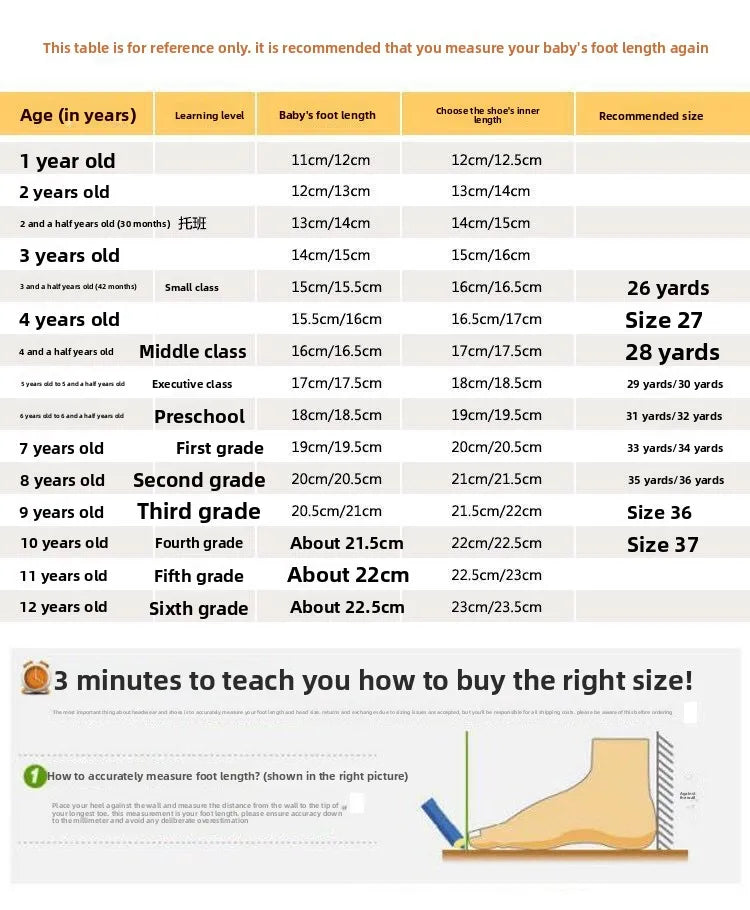This screenshot has height=910, width=750.
Task: Select the 'Age (in years)' column header
Action: coord(77,114)
